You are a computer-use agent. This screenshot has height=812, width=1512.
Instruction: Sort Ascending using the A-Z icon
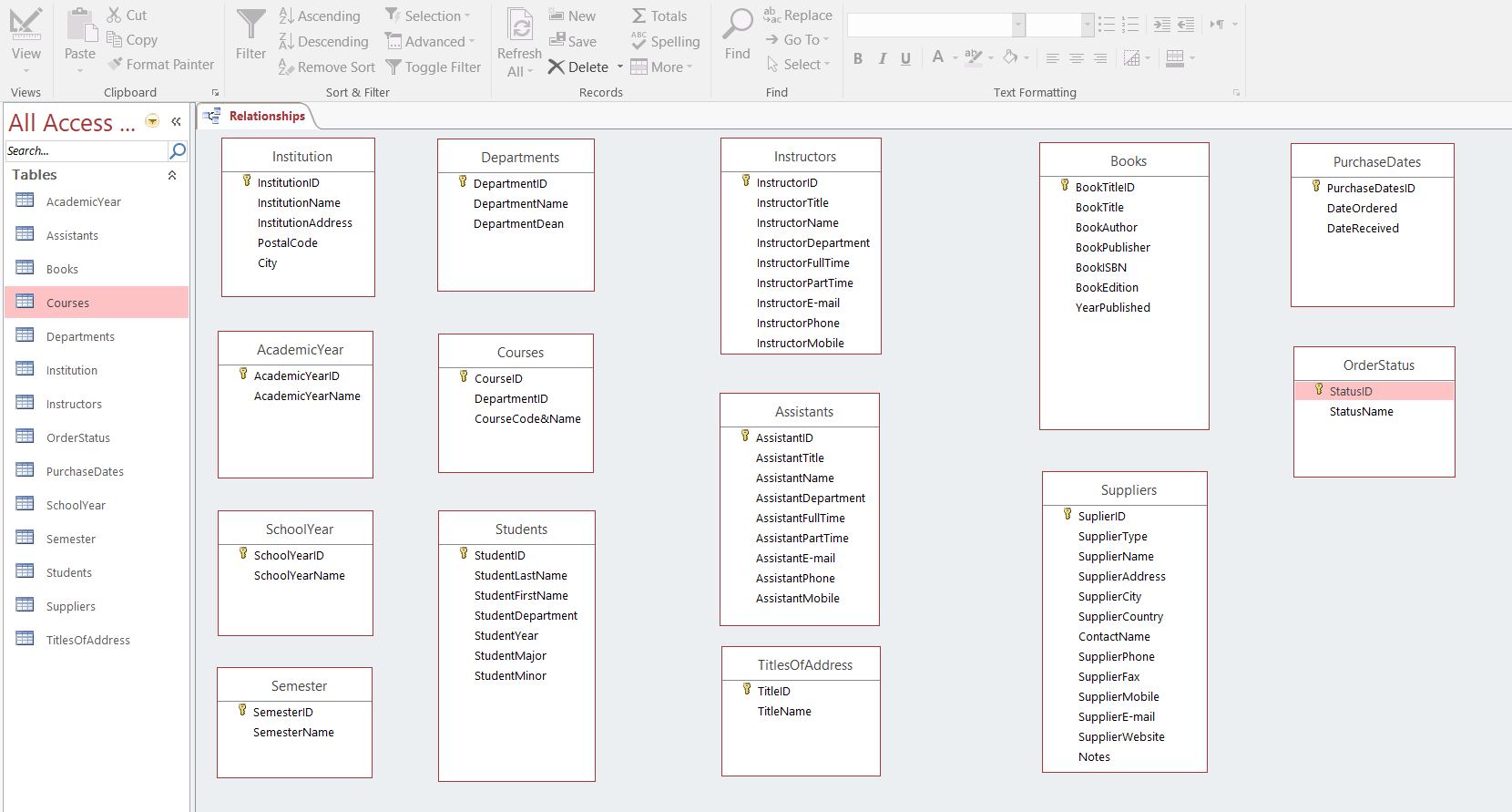pos(286,15)
